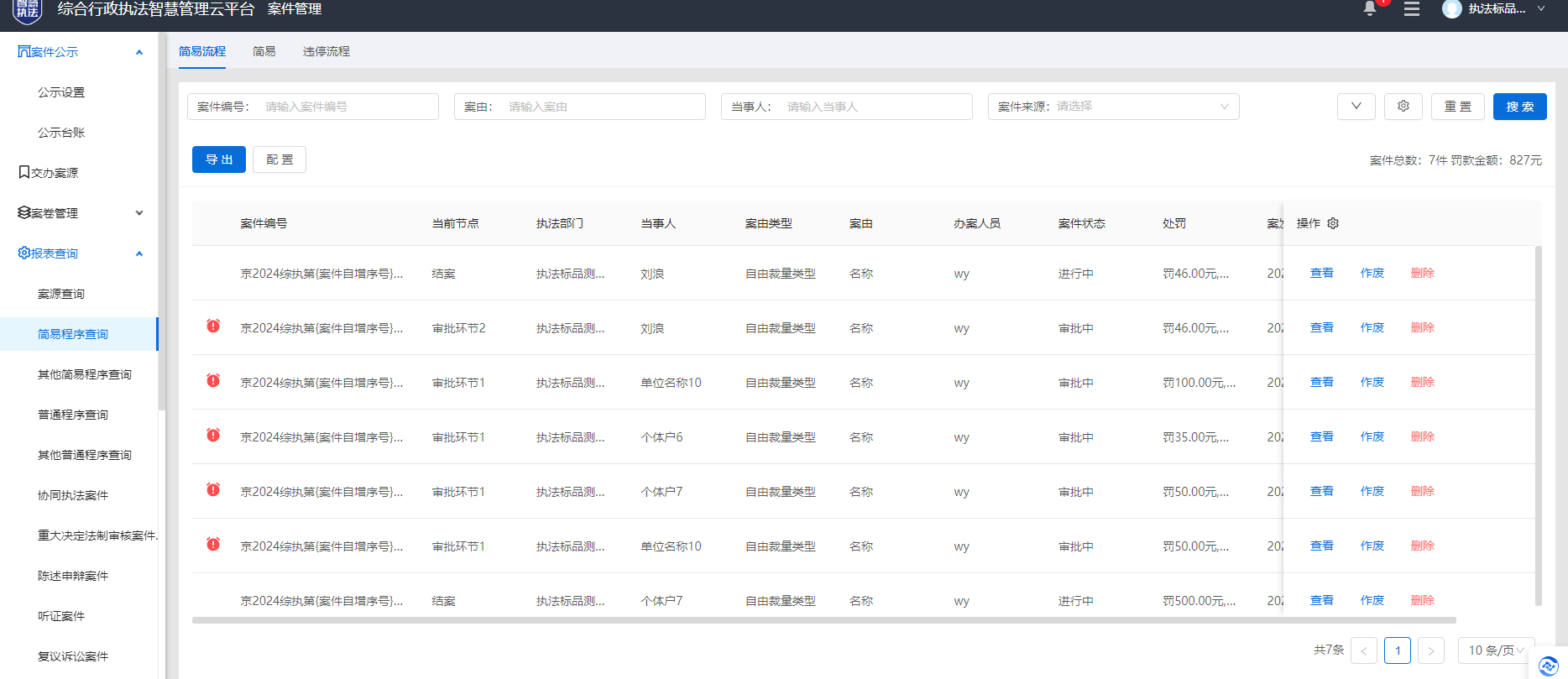Click the table horizontal scrollbar

pyautogui.click(x=823, y=620)
